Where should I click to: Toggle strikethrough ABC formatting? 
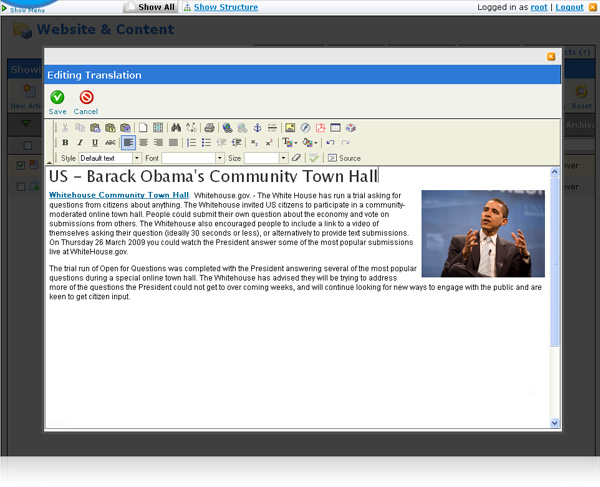click(x=110, y=143)
